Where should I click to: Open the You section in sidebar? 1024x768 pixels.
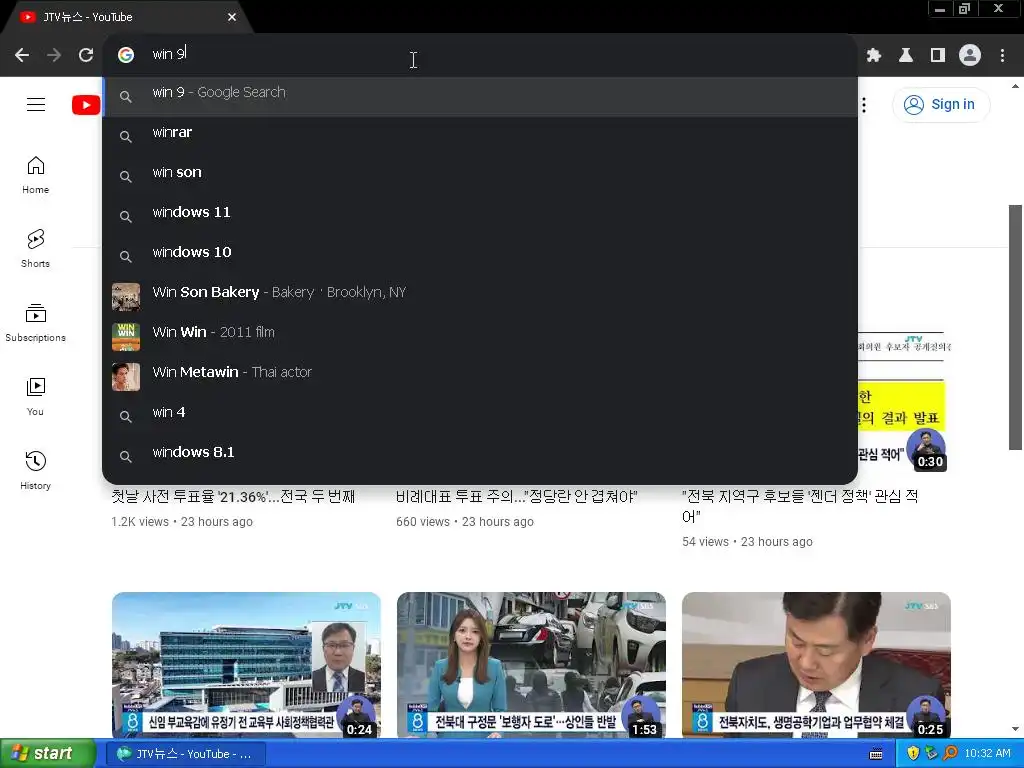[35, 396]
